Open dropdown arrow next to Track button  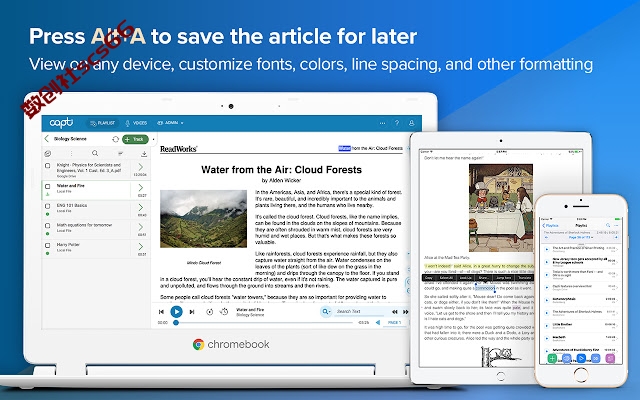pyautogui.click(x=153, y=139)
